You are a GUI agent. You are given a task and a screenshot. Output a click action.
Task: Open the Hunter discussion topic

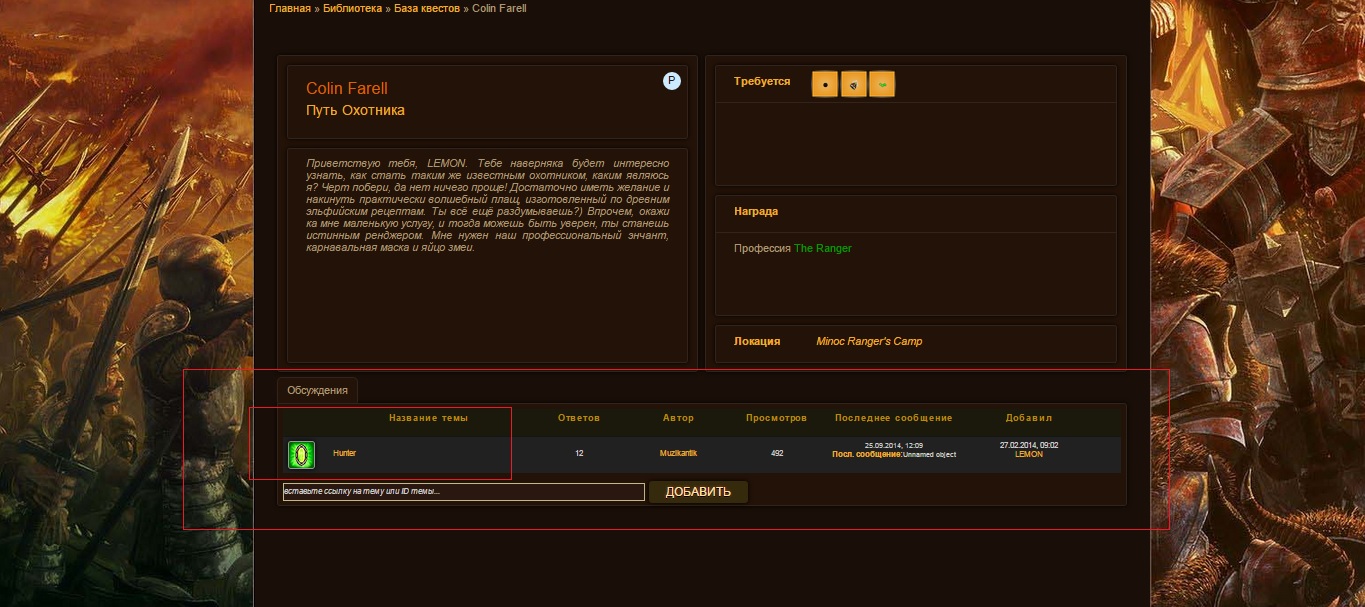tap(344, 454)
